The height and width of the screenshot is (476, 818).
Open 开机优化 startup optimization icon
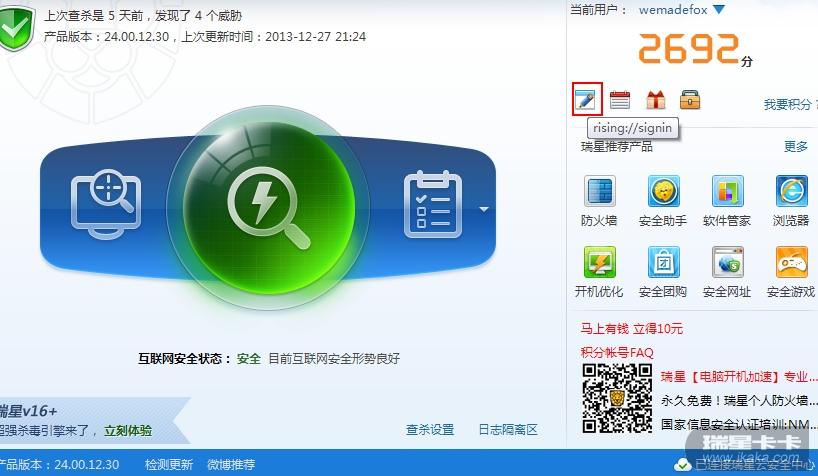click(x=599, y=263)
